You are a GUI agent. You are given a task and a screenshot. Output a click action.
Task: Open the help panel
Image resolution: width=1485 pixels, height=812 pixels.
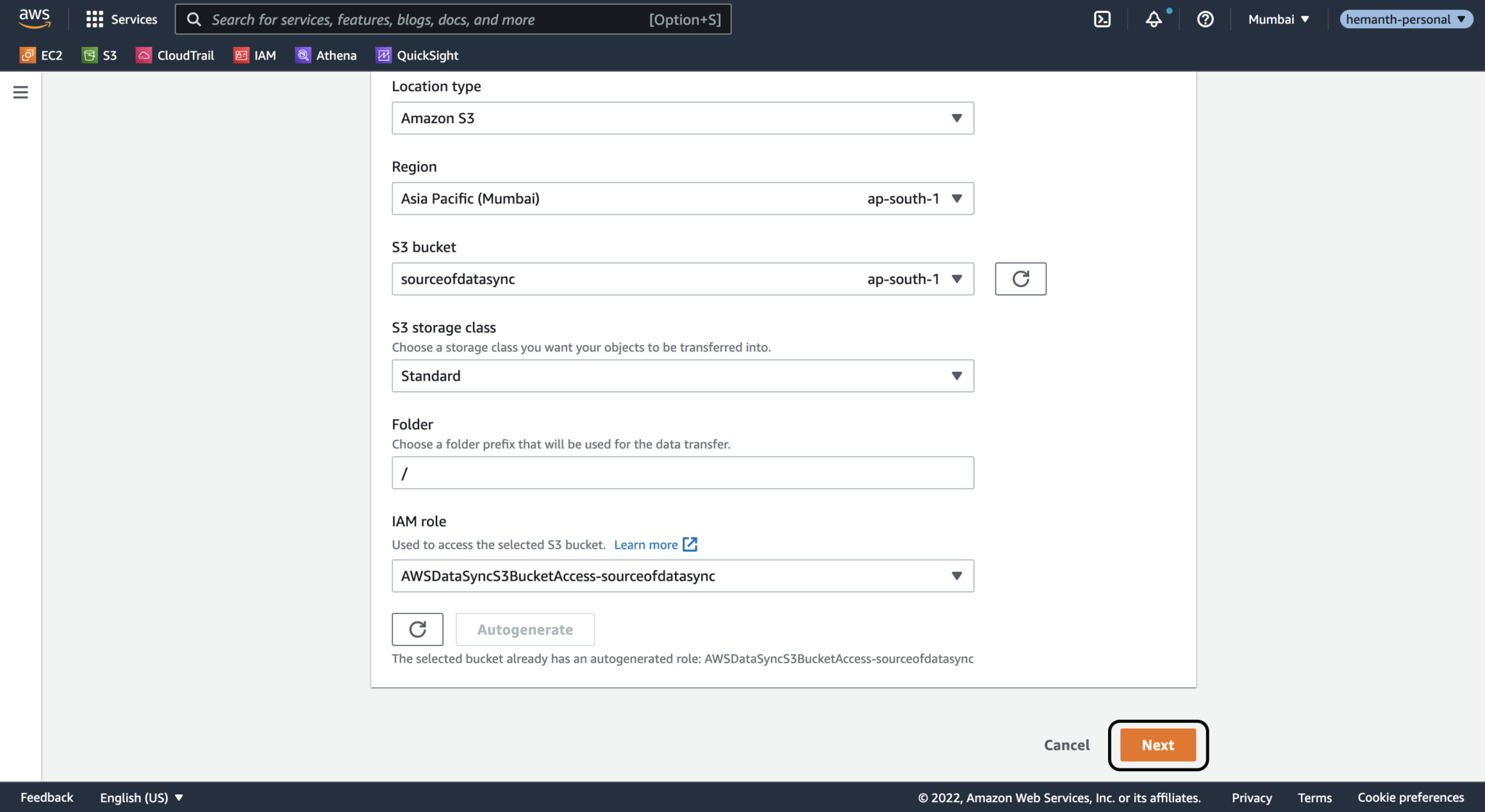1206,19
